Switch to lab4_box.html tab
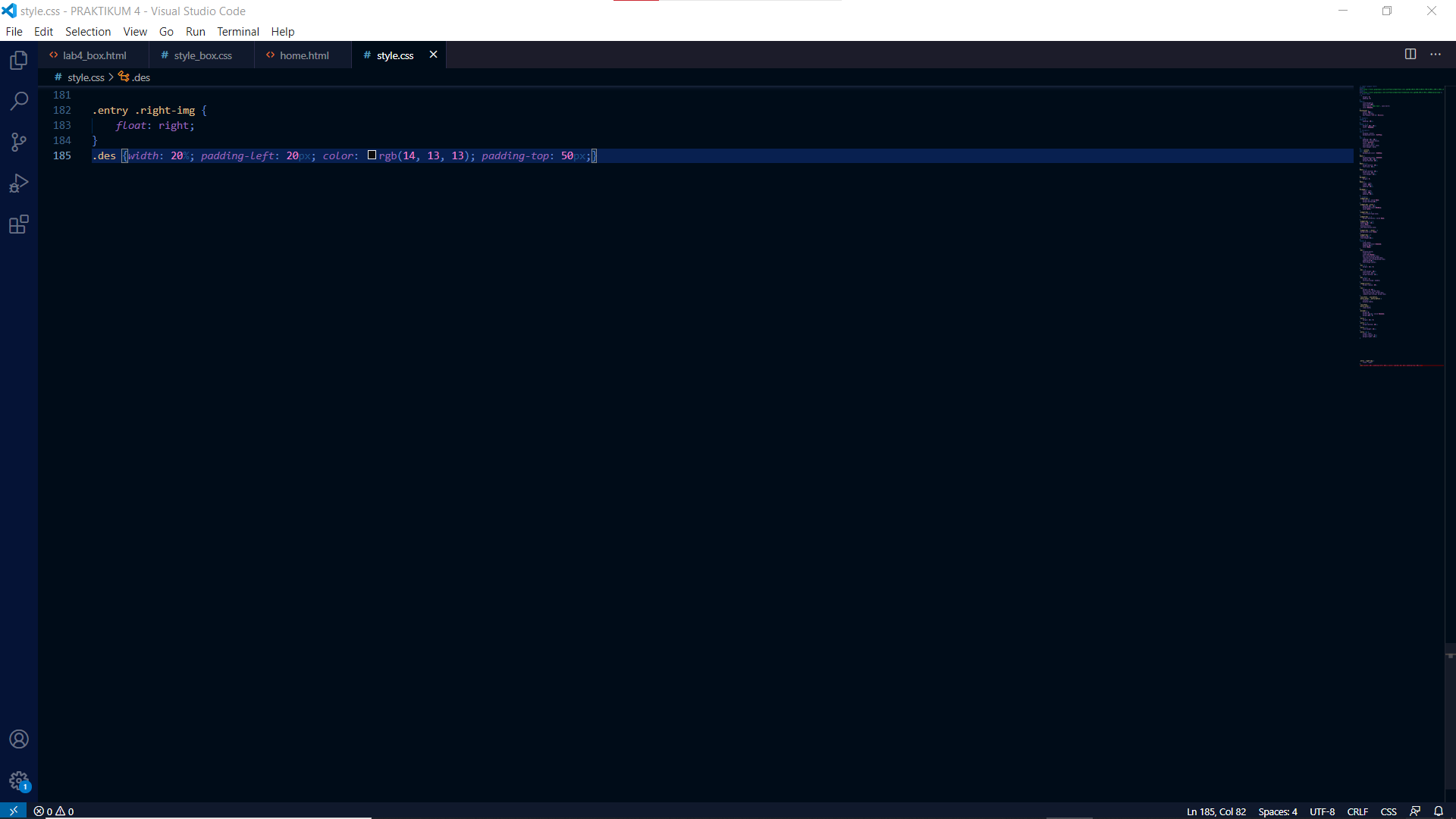Viewport: 1456px width, 819px height. tap(94, 55)
